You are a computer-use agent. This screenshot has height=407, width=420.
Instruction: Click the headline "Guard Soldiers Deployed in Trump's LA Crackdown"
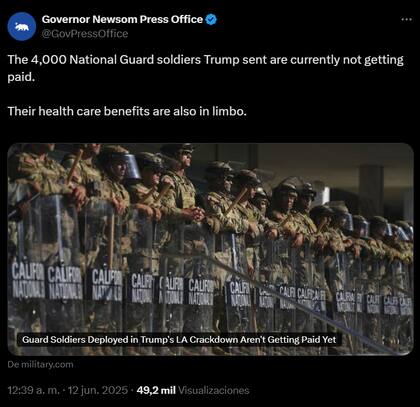[x=179, y=340]
